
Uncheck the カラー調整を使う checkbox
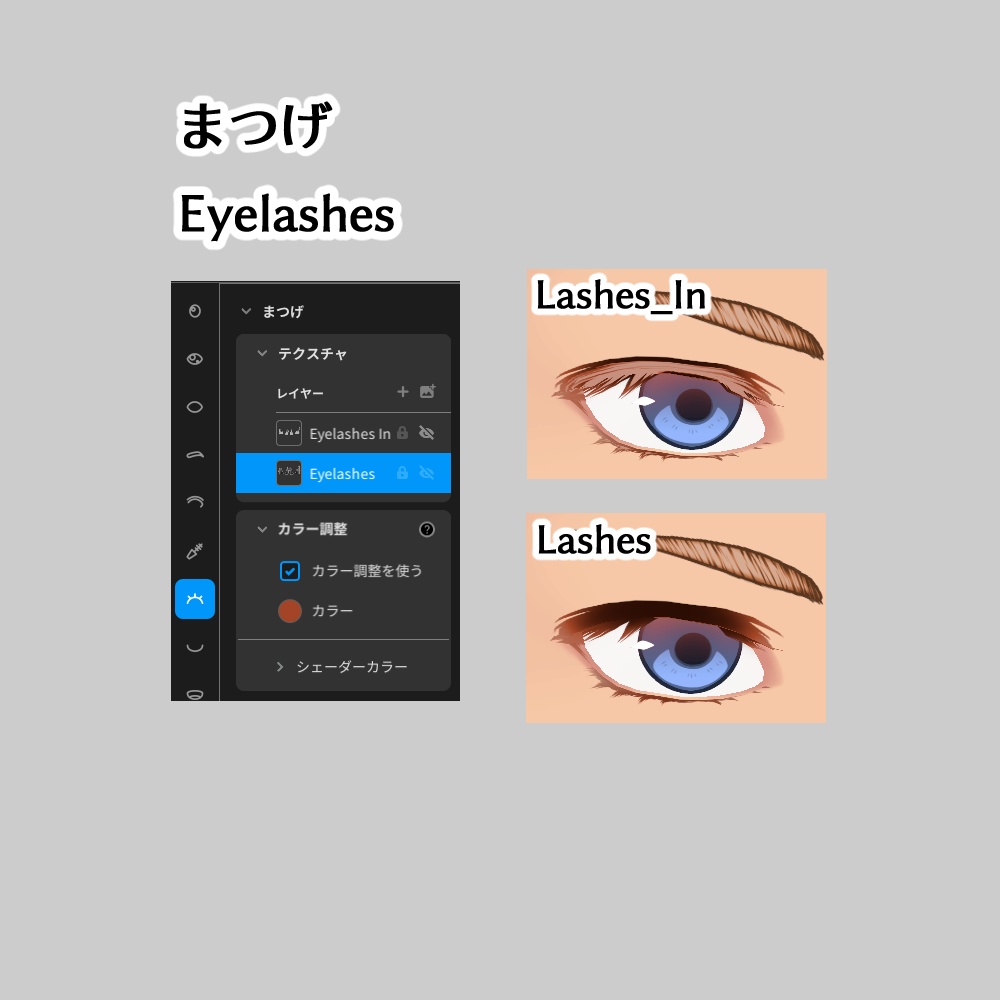pos(290,571)
